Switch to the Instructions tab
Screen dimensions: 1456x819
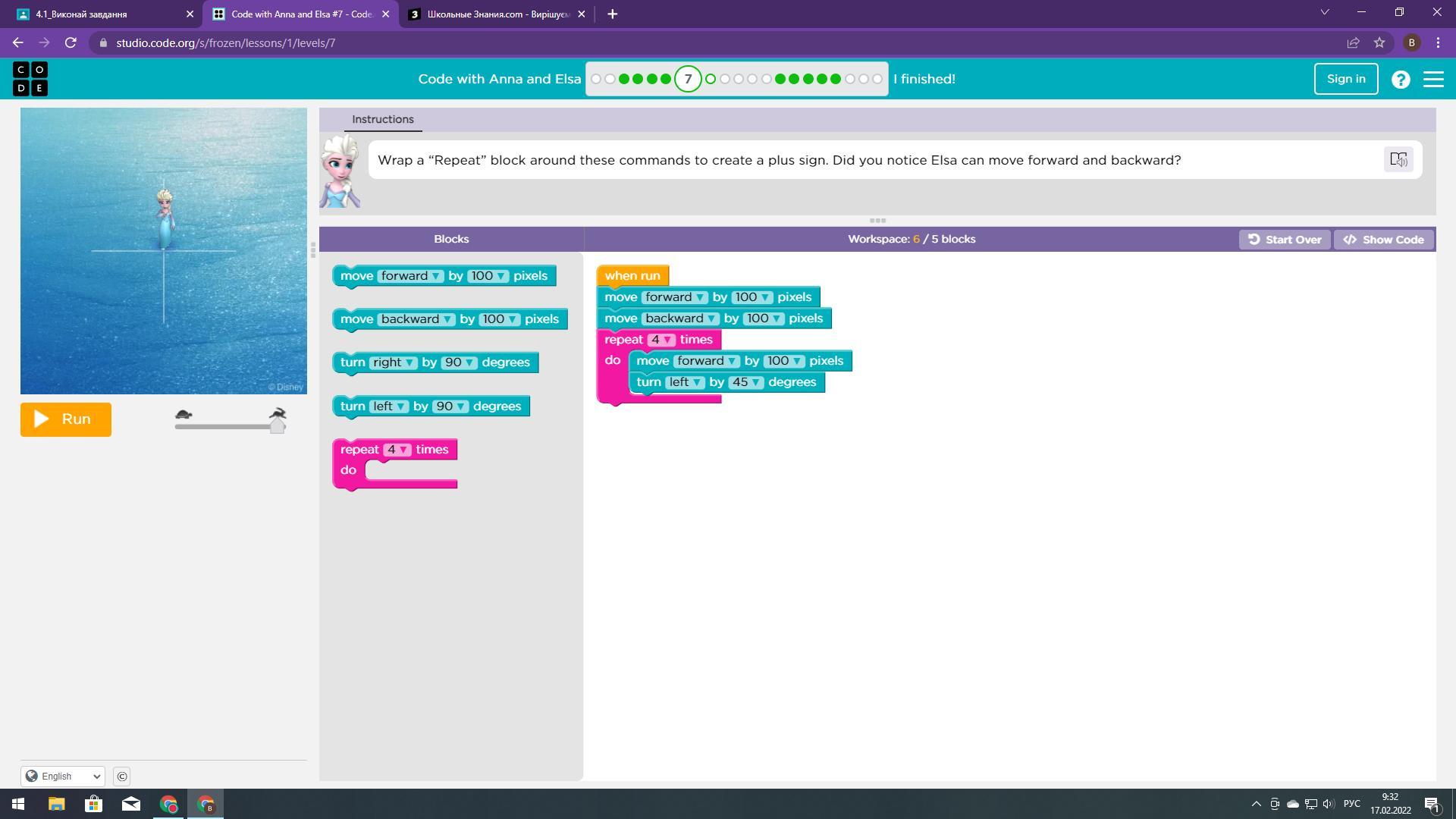click(382, 119)
